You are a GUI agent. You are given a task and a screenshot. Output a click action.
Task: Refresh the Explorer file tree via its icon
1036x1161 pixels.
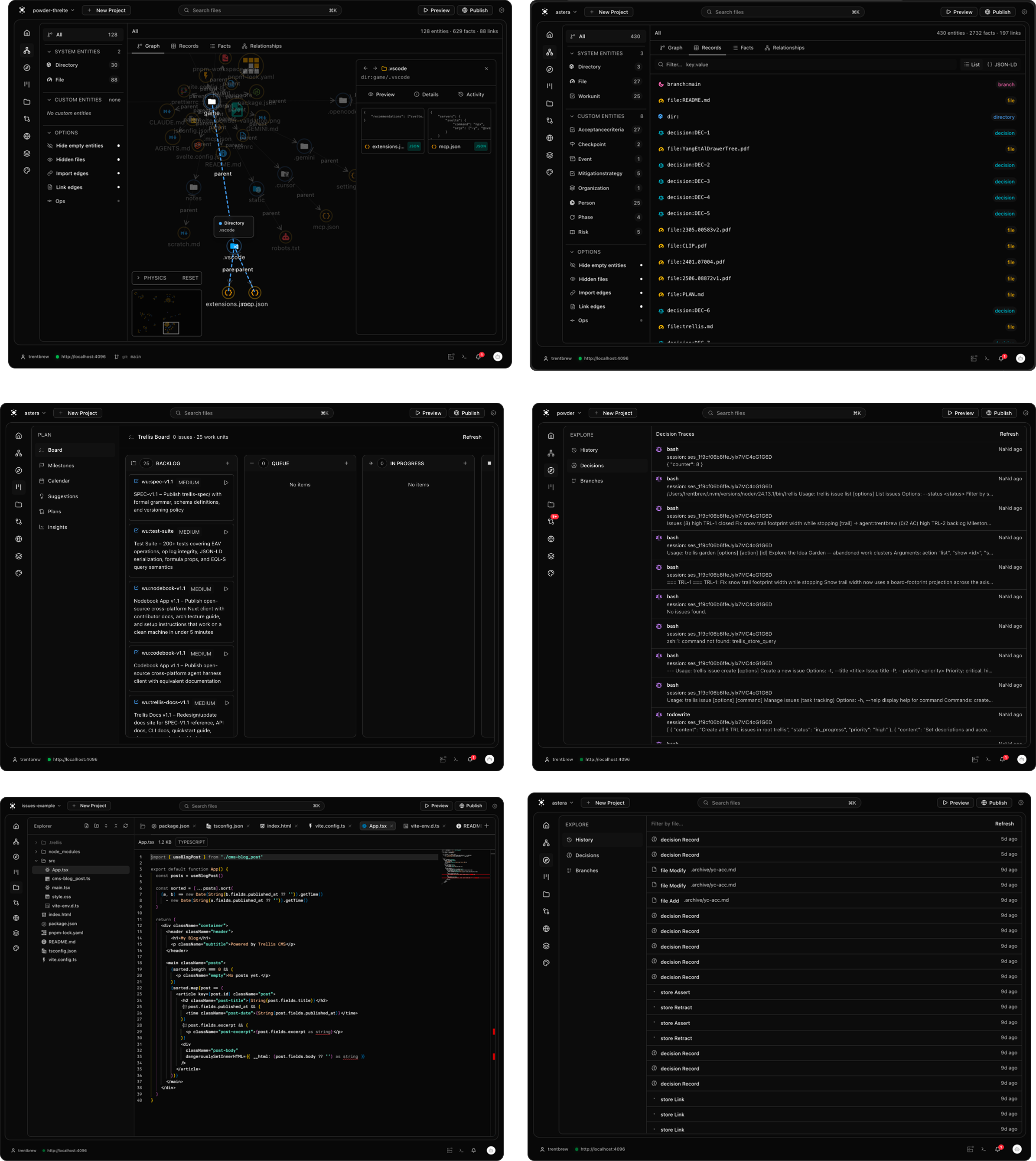pyautogui.click(x=125, y=825)
